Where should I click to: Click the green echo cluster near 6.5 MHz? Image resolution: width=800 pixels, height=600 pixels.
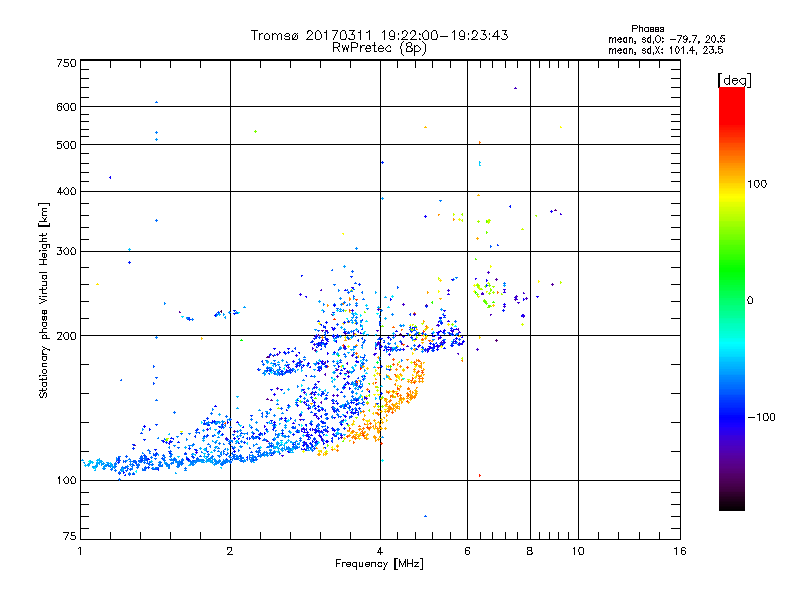[485, 293]
